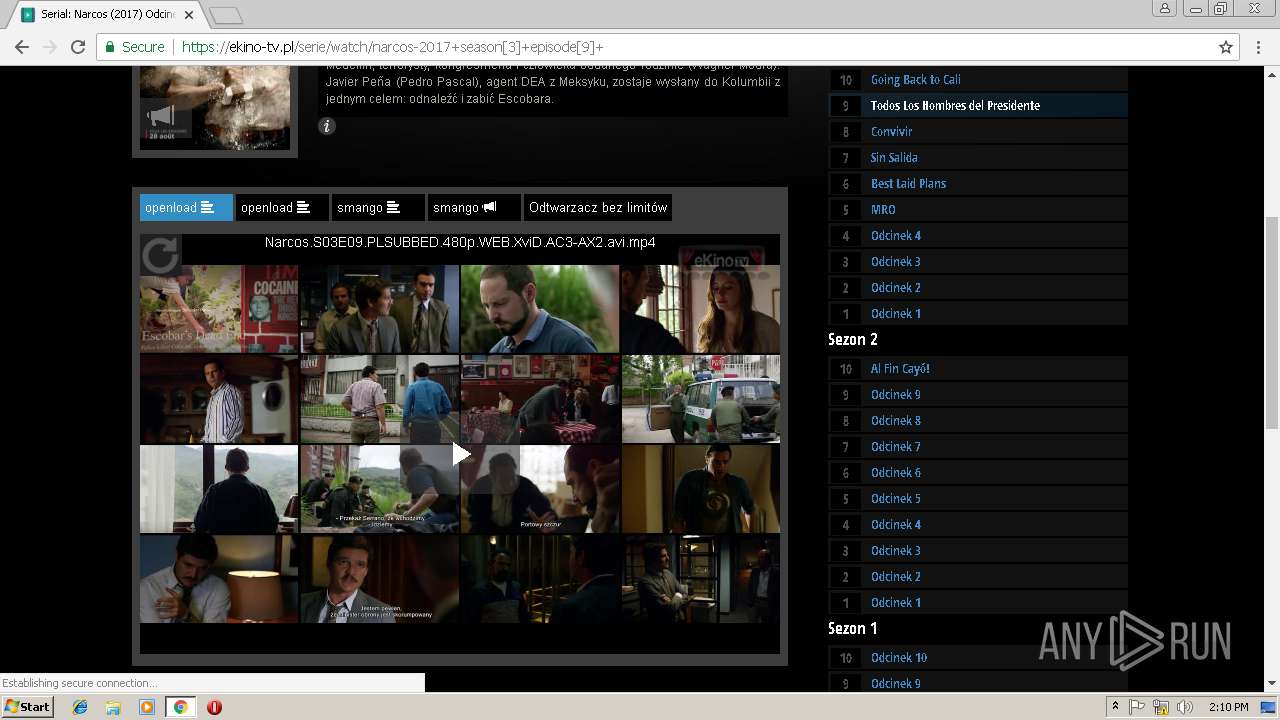Click the info icon below description
Screen dimensions: 1280x720
tap(327, 126)
